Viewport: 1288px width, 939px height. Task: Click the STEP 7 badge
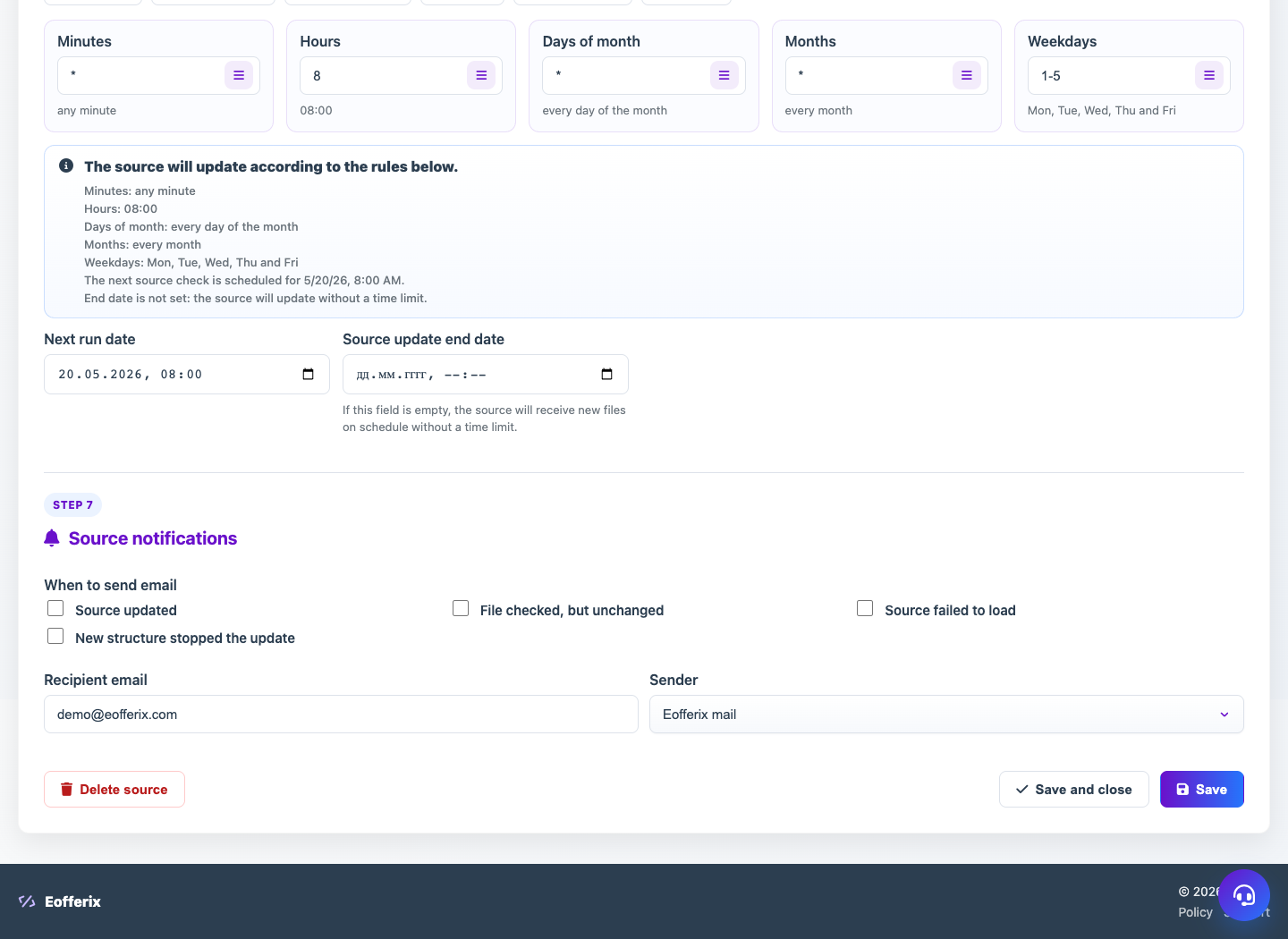tap(72, 504)
